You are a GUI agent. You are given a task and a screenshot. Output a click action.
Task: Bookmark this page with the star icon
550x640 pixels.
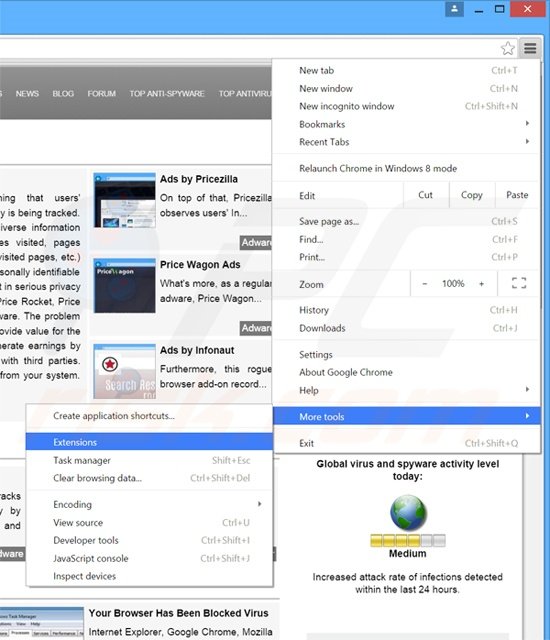(508, 49)
